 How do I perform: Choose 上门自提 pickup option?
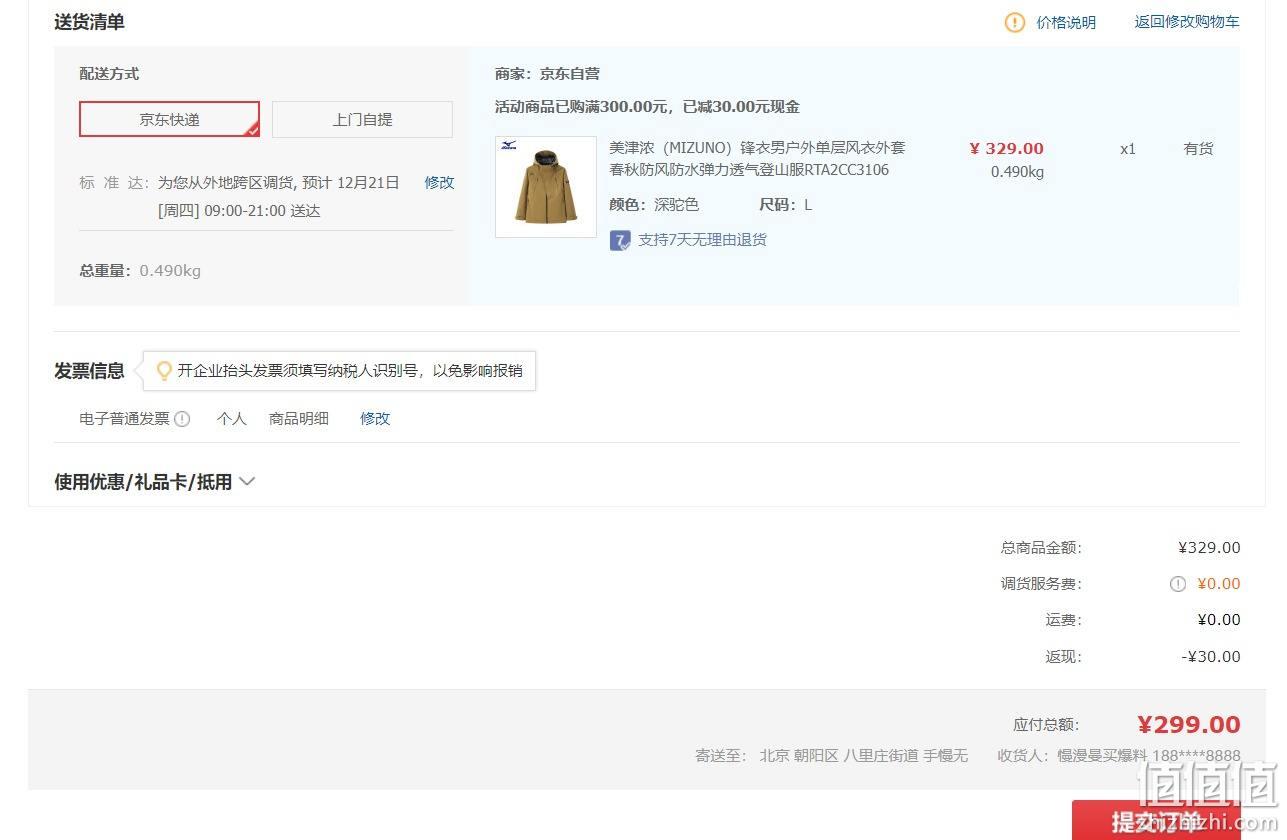[x=362, y=119]
